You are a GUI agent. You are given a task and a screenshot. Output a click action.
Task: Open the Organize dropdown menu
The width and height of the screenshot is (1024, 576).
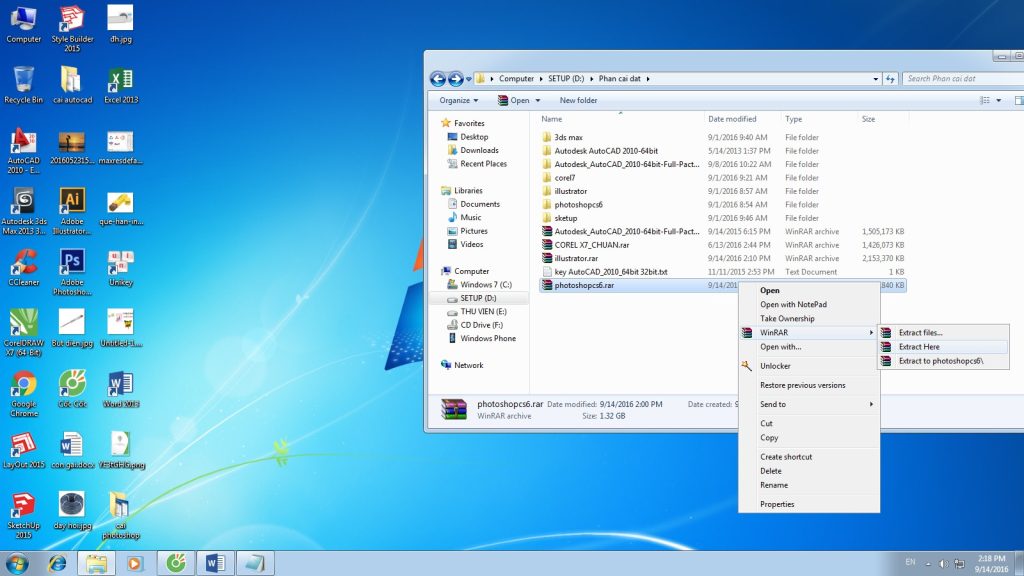(459, 100)
